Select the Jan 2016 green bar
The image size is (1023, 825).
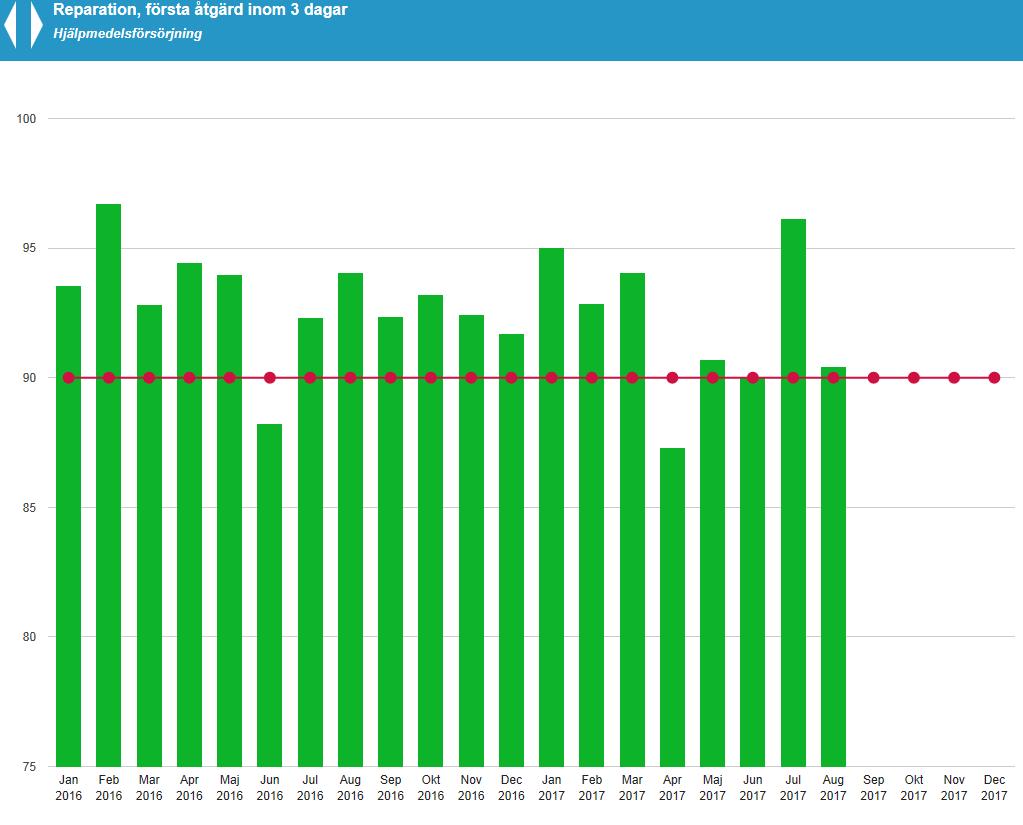click(x=69, y=526)
